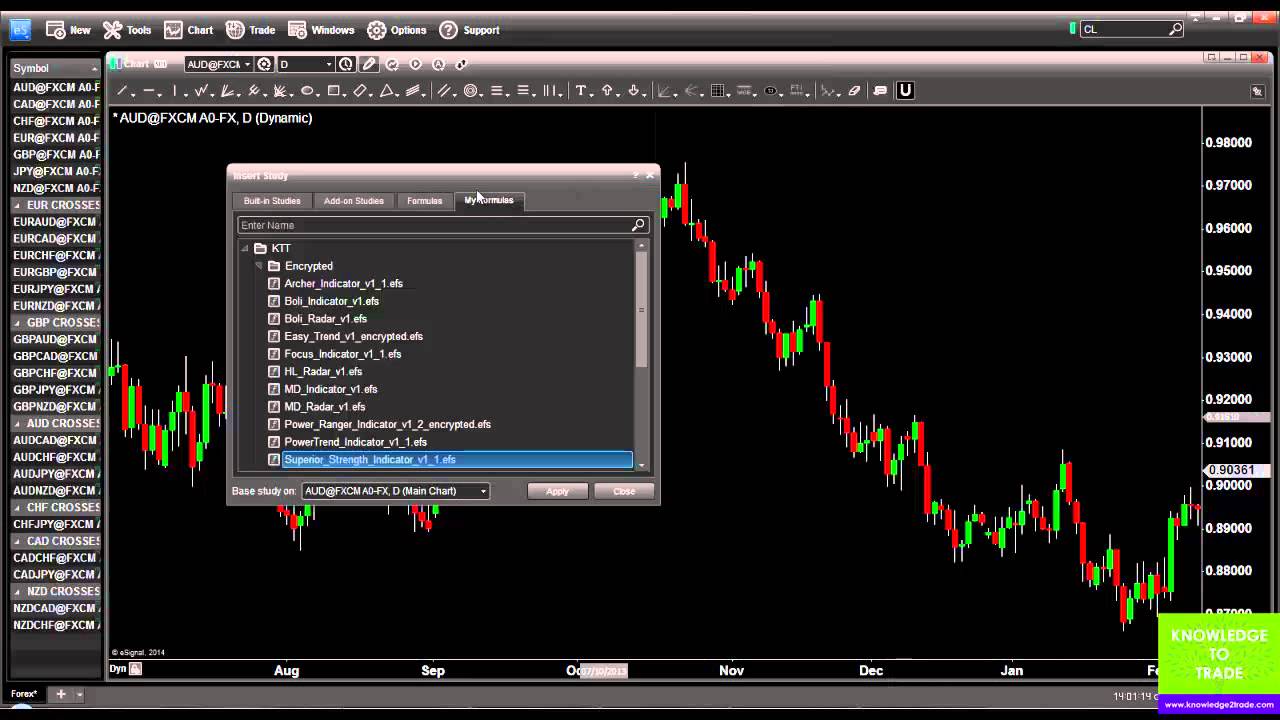This screenshot has height=720, width=1280.
Task: Select the ellipse drawing tool
Action: point(307,91)
